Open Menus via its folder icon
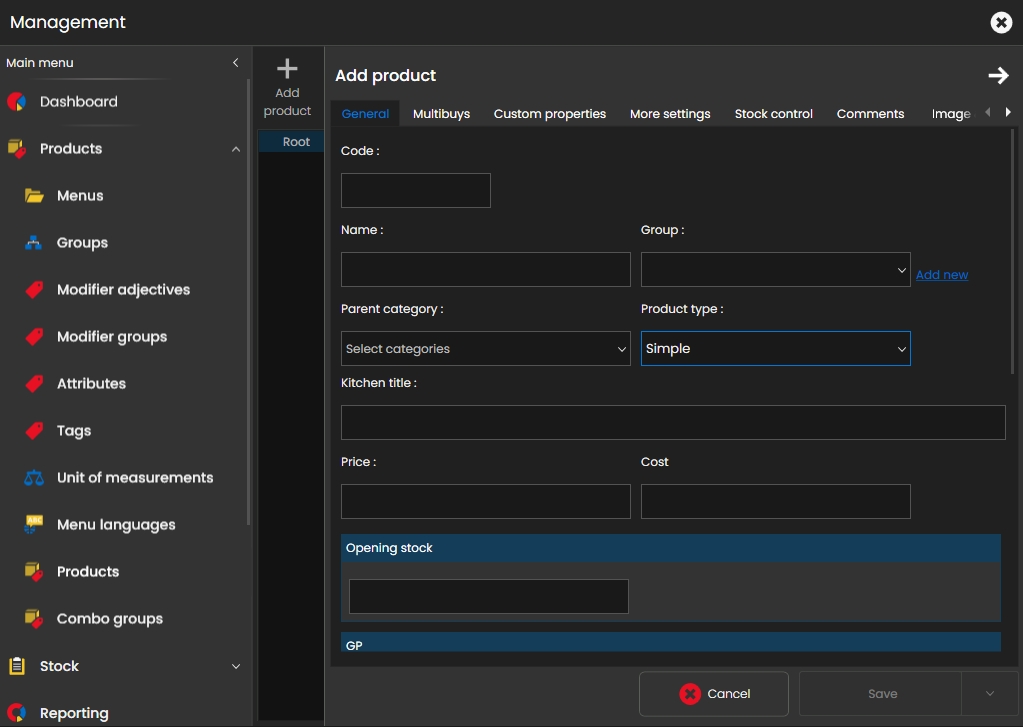This screenshot has height=727, width=1023. click(x=34, y=196)
